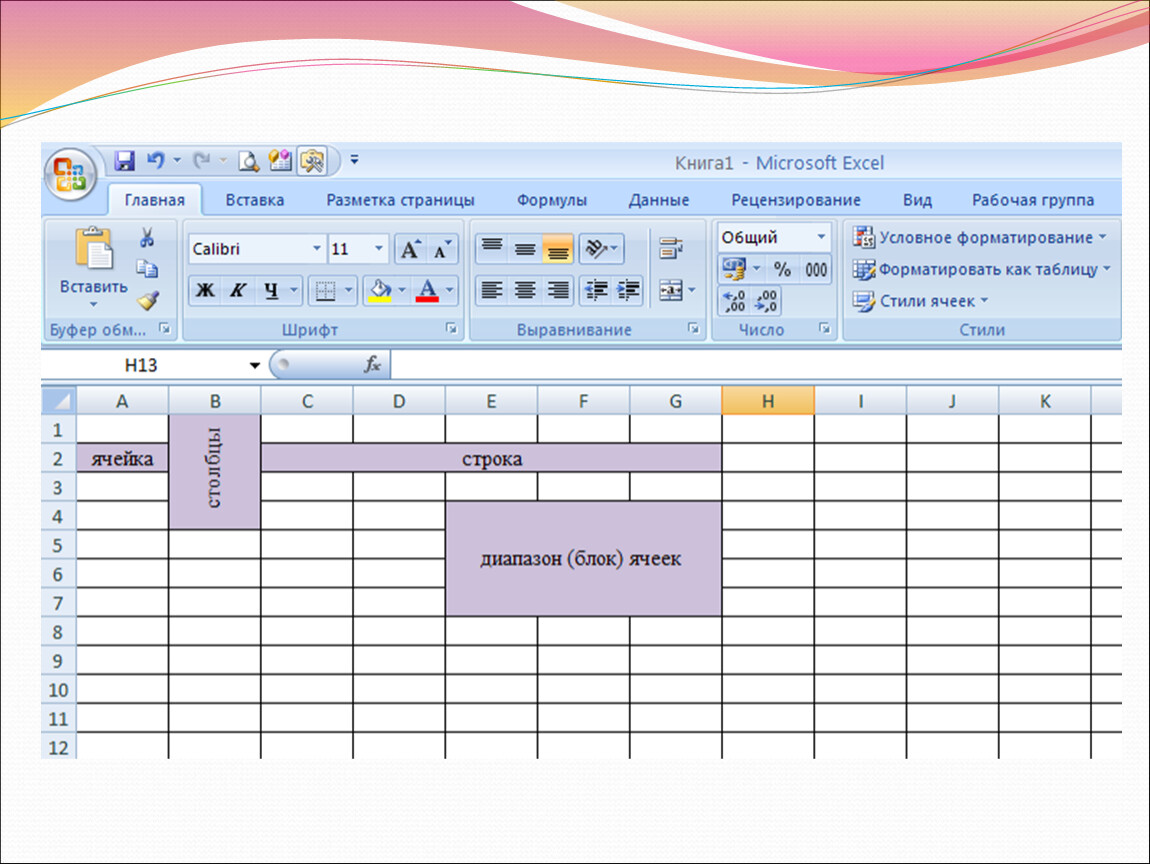Click the Office button orb
This screenshot has width=1150, height=864.
(x=70, y=175)
